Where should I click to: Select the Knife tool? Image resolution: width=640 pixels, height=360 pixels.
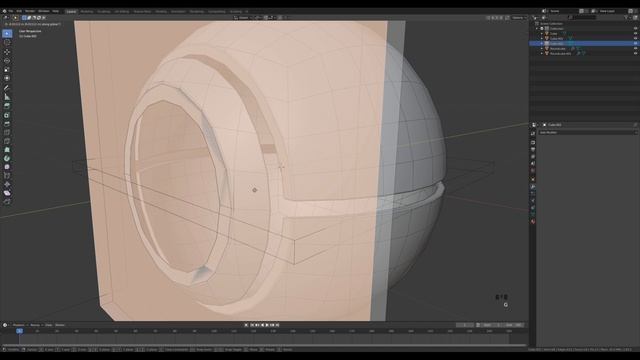tap(7, 141)
